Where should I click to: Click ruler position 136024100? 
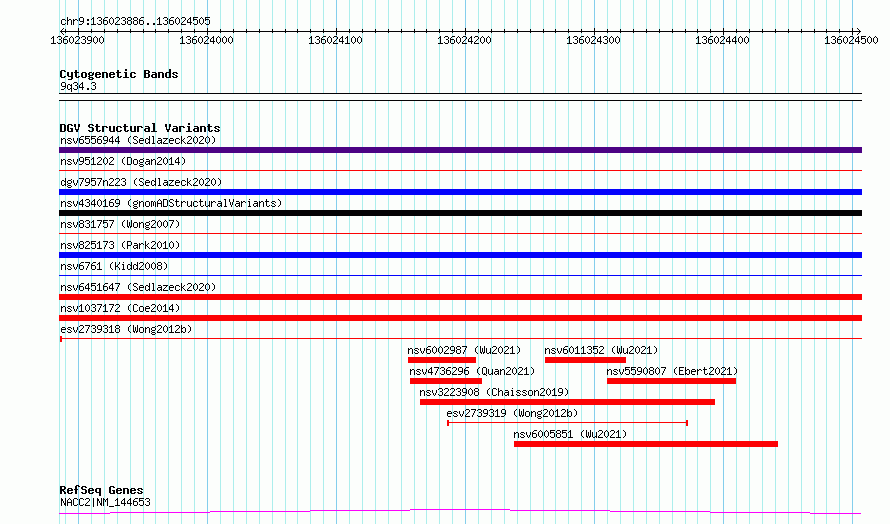pos(335,40)
